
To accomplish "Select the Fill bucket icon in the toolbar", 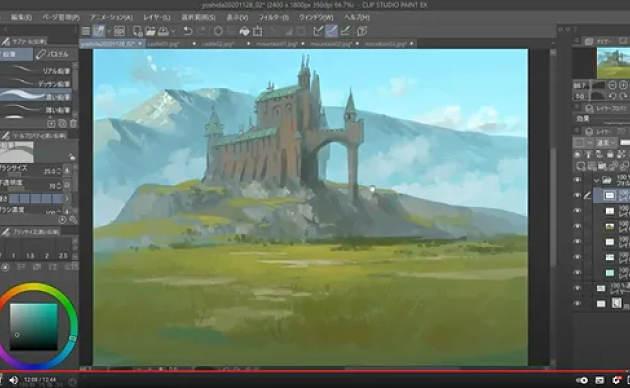I will coord(244,31).
